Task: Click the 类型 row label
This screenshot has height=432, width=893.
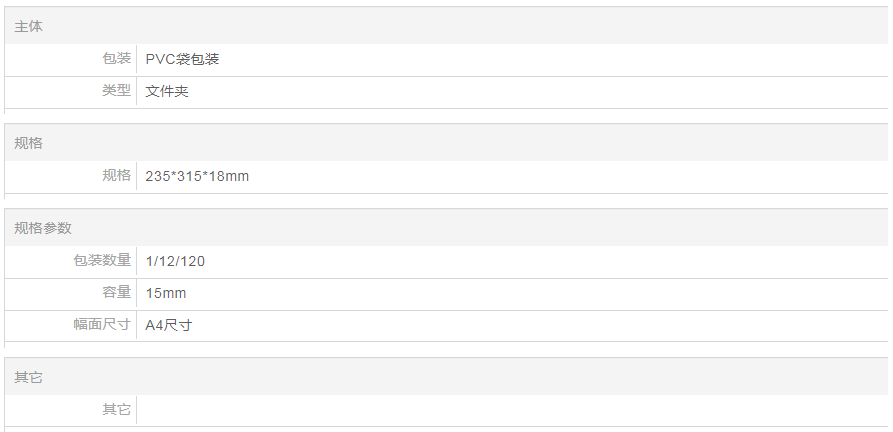Action: pos(116,91)
